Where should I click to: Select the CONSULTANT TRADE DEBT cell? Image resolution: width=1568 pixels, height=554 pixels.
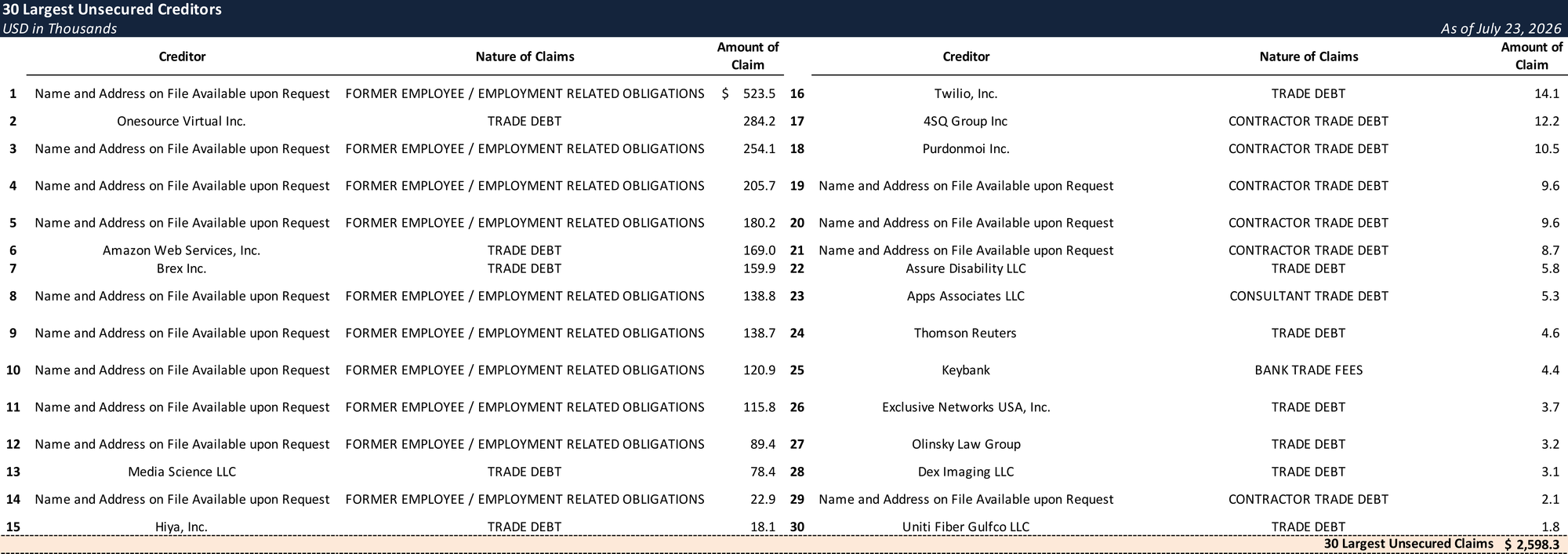[1308, 296]
